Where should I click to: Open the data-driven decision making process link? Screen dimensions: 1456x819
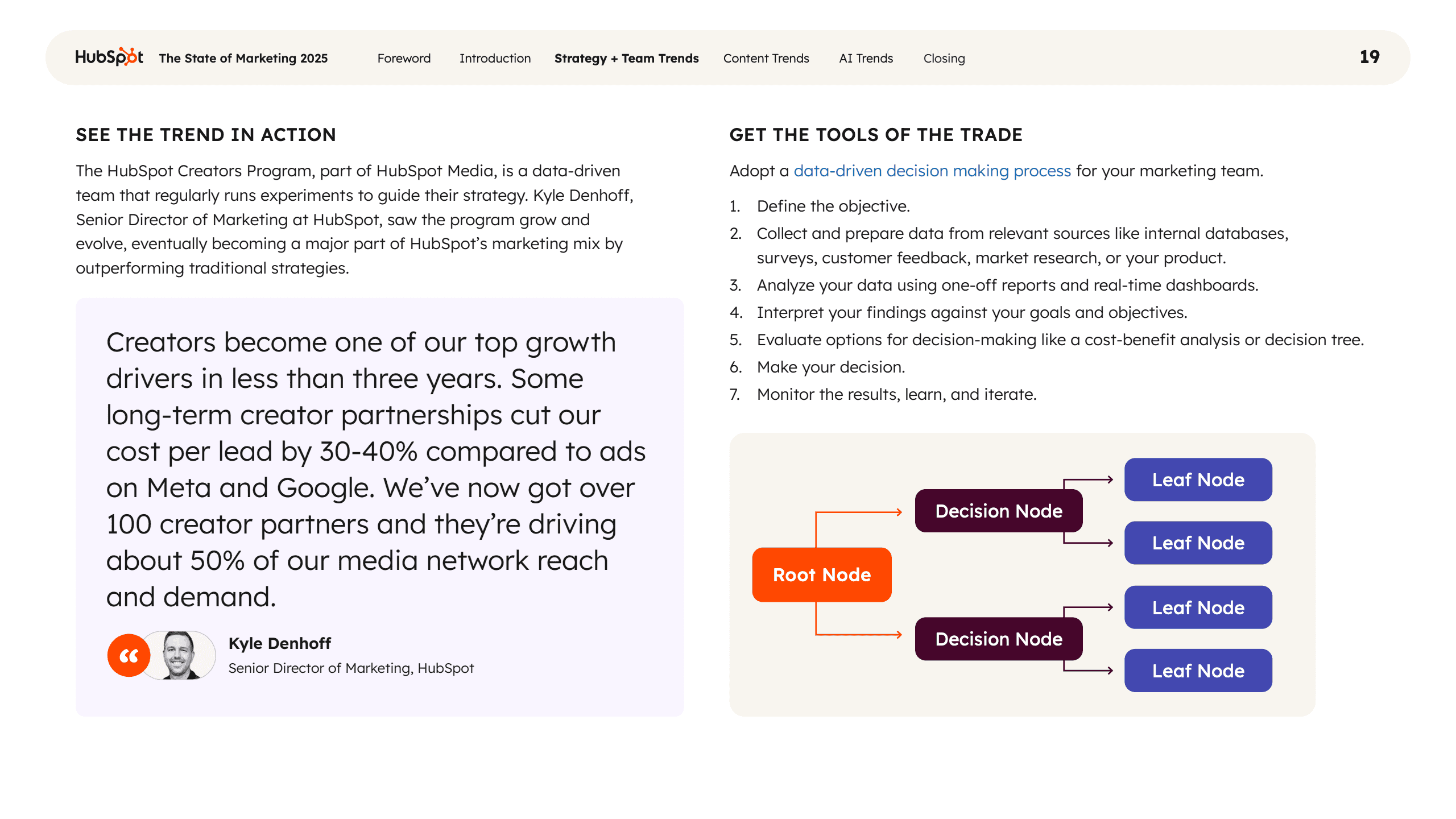[x=932, y=171]
